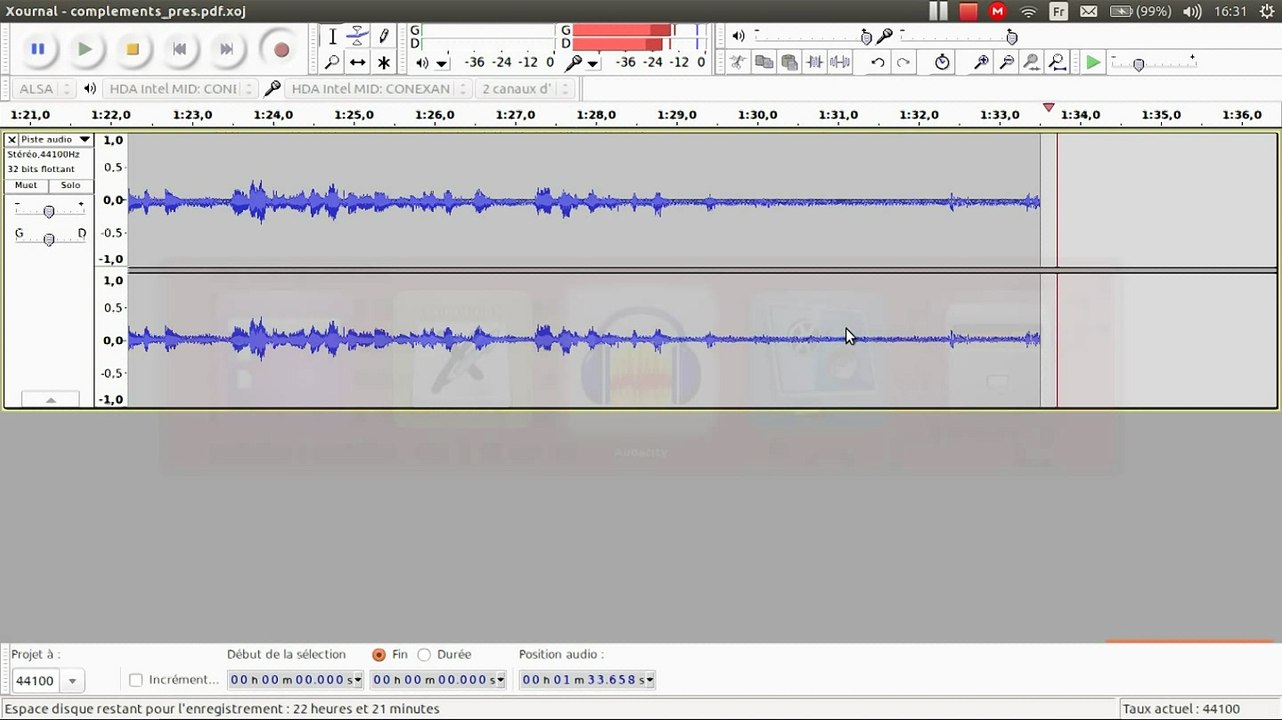Viewport: 1282px width, 720px height.
Task: Click the microphone icon beside input device
Action: [x=272, y=89]
